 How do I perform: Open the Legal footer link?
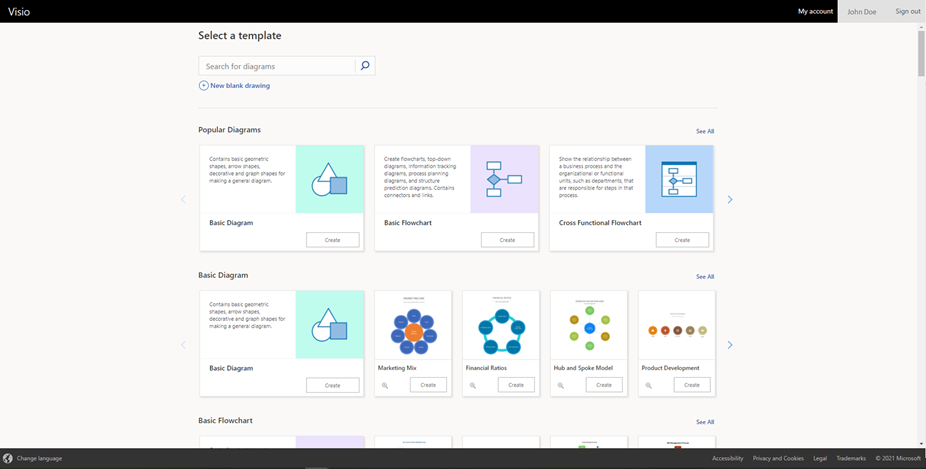[x=820, y=458]
